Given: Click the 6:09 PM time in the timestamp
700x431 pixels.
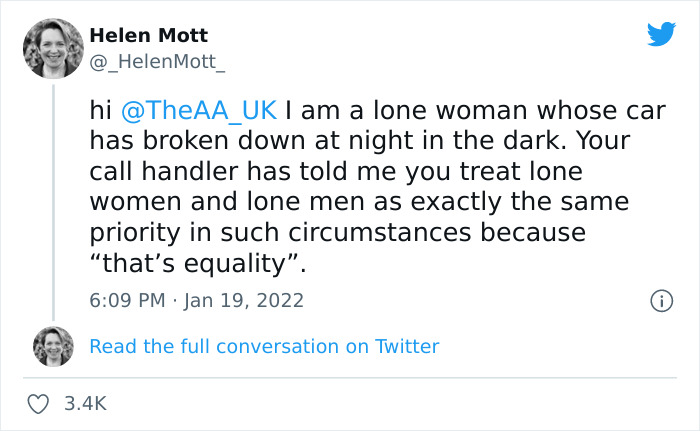Looking at the screenshot, I should coord(128,300).
